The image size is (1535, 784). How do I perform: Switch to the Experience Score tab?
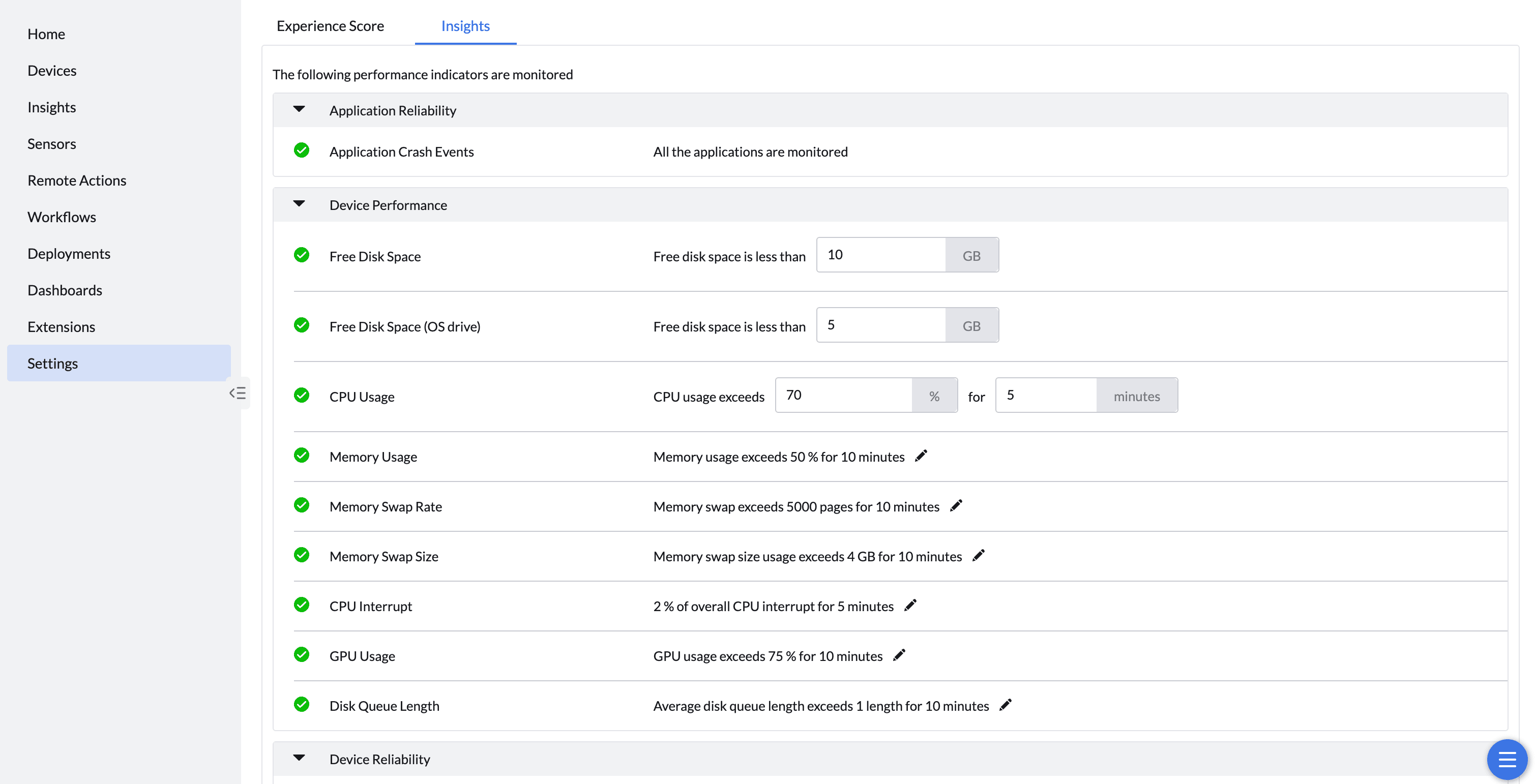330,25
